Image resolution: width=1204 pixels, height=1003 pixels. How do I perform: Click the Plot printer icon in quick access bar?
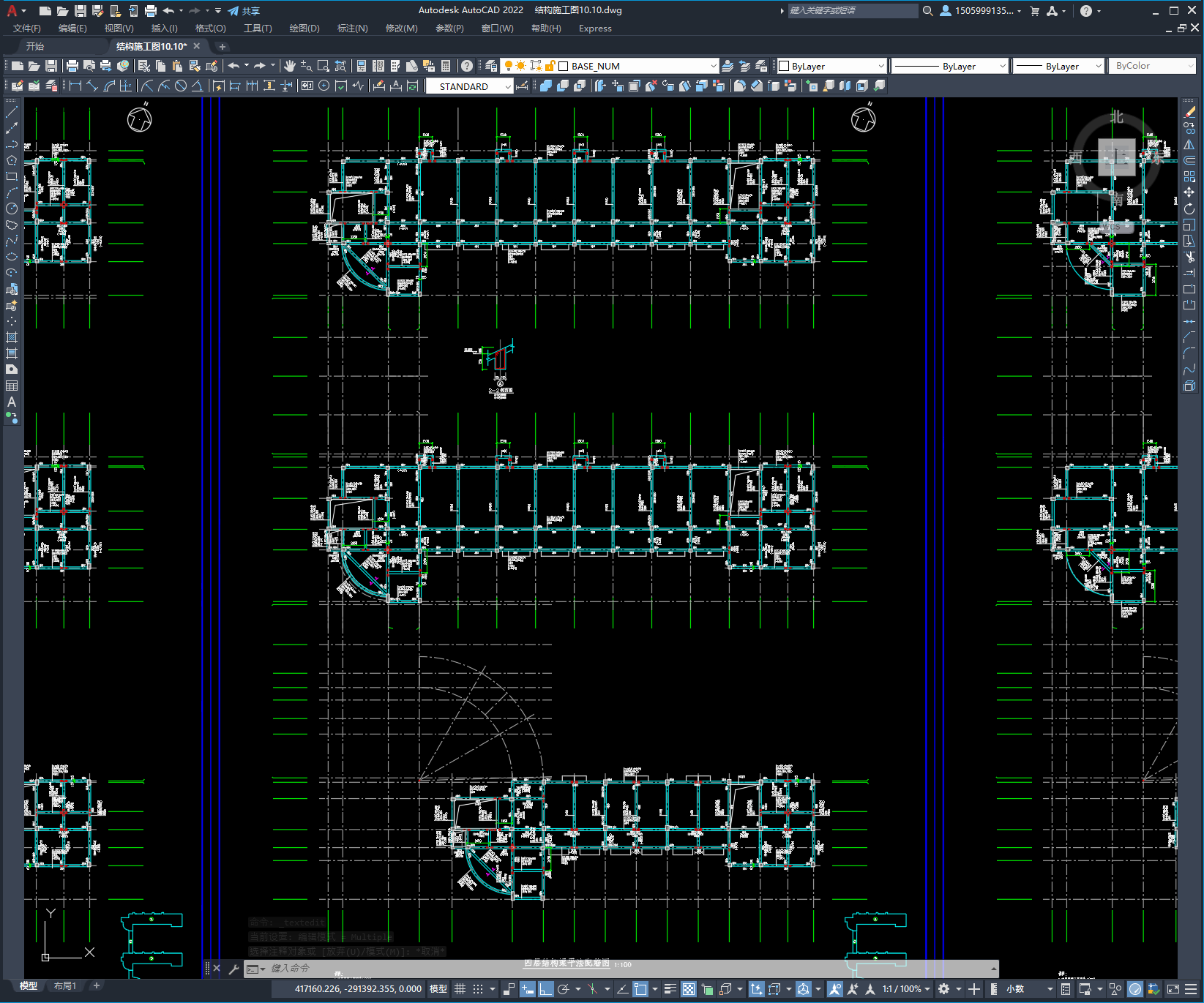(151, 10)
